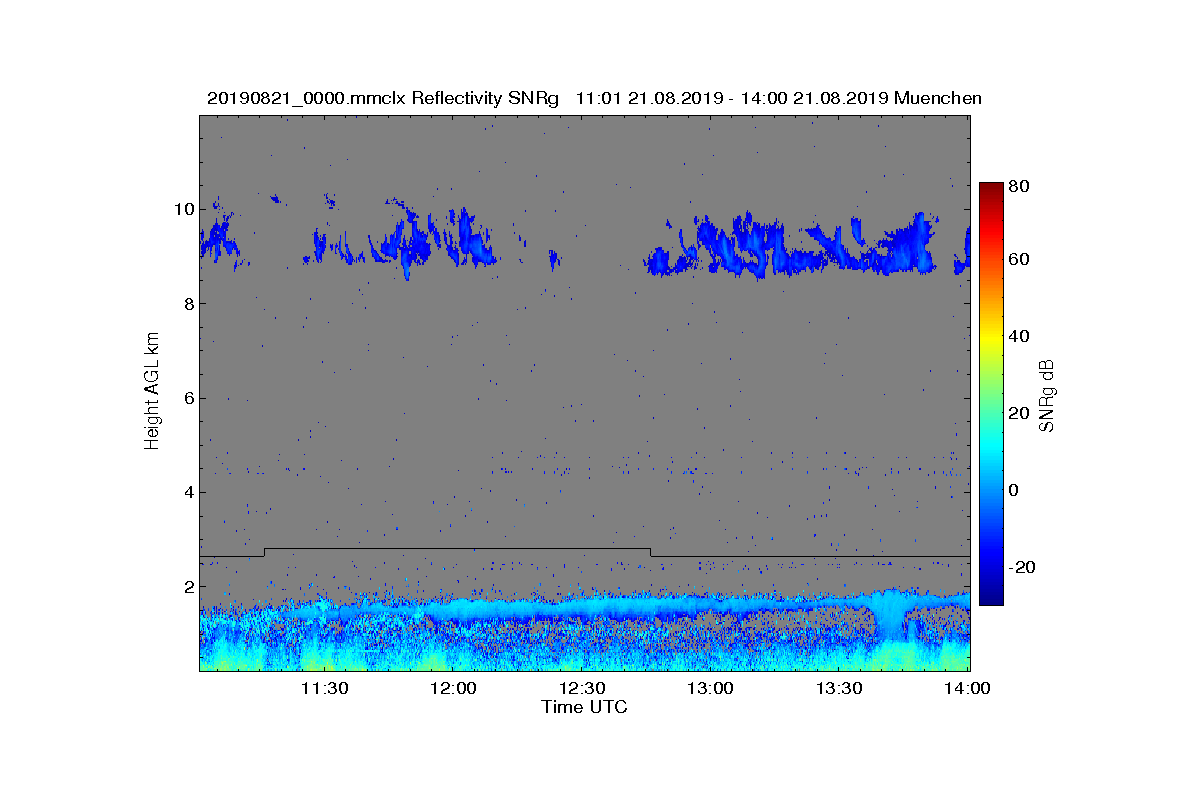Viewport: 1200px width, 800px height.
Task: Click the 'Height AGL km' axis label
Action: tap(152, 391)
